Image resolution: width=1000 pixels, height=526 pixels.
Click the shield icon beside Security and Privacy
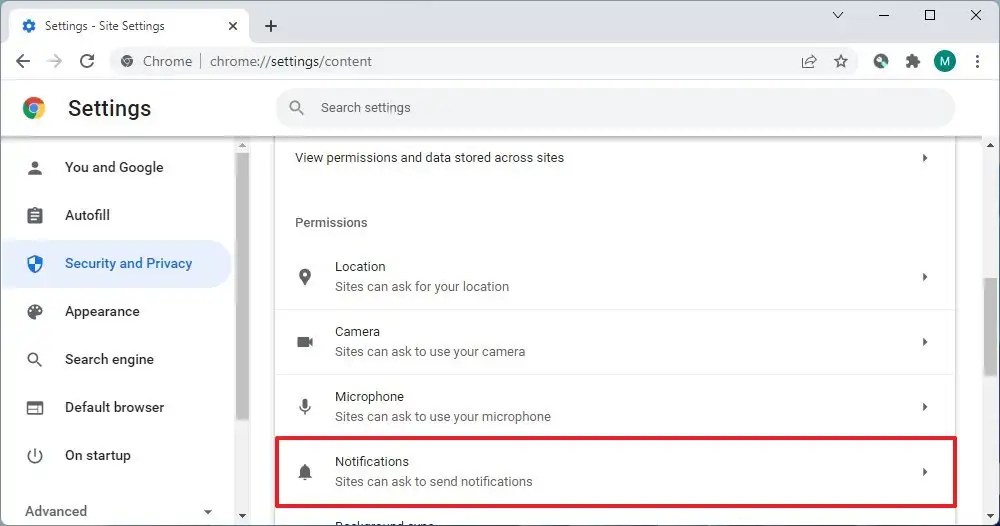tap(35, 263)
